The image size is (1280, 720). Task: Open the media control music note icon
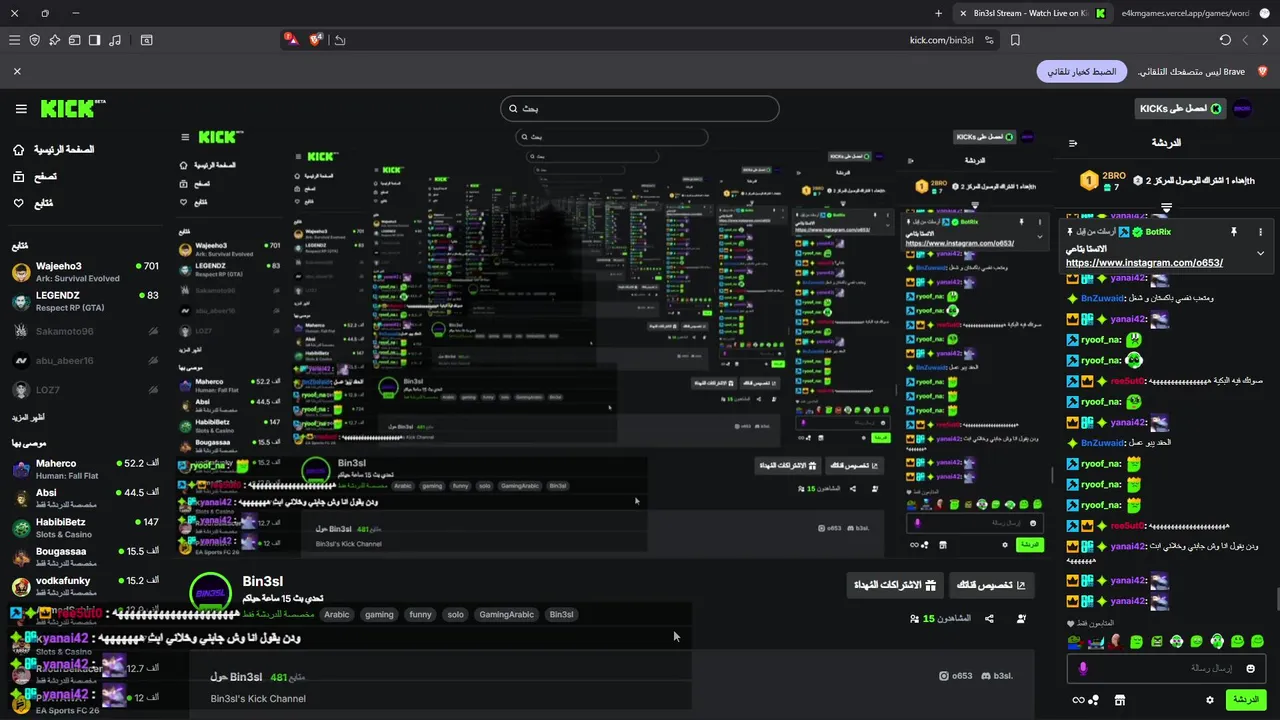click(114, 40)
